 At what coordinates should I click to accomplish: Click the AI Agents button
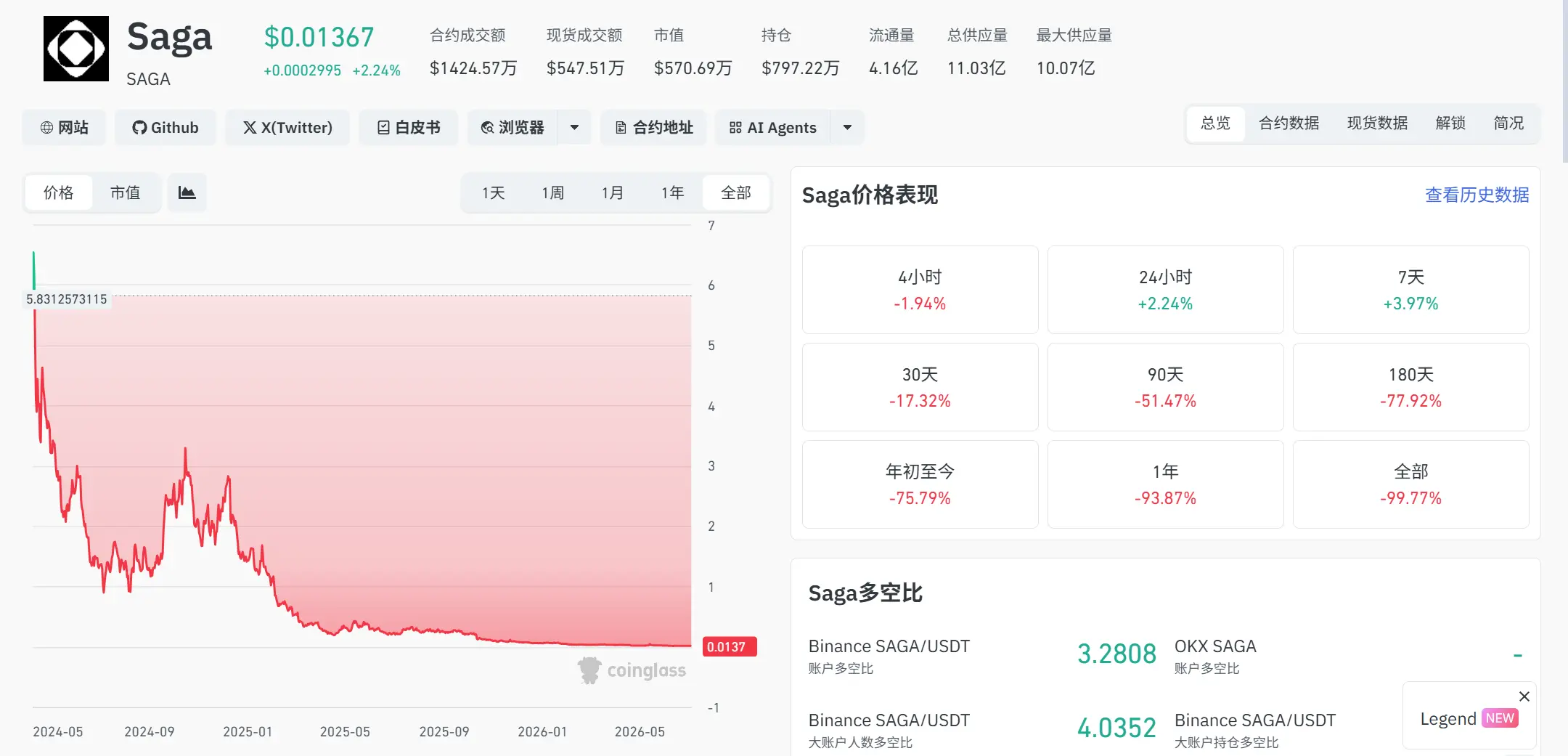772,128
